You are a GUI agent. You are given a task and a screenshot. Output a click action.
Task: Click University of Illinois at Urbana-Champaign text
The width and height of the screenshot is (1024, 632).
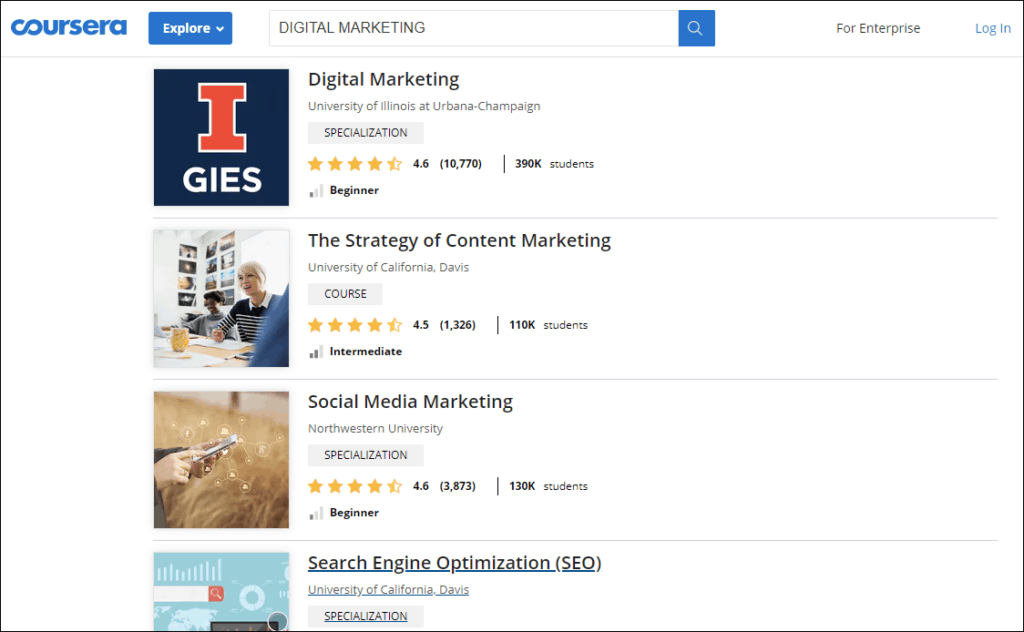coord(424,106)
